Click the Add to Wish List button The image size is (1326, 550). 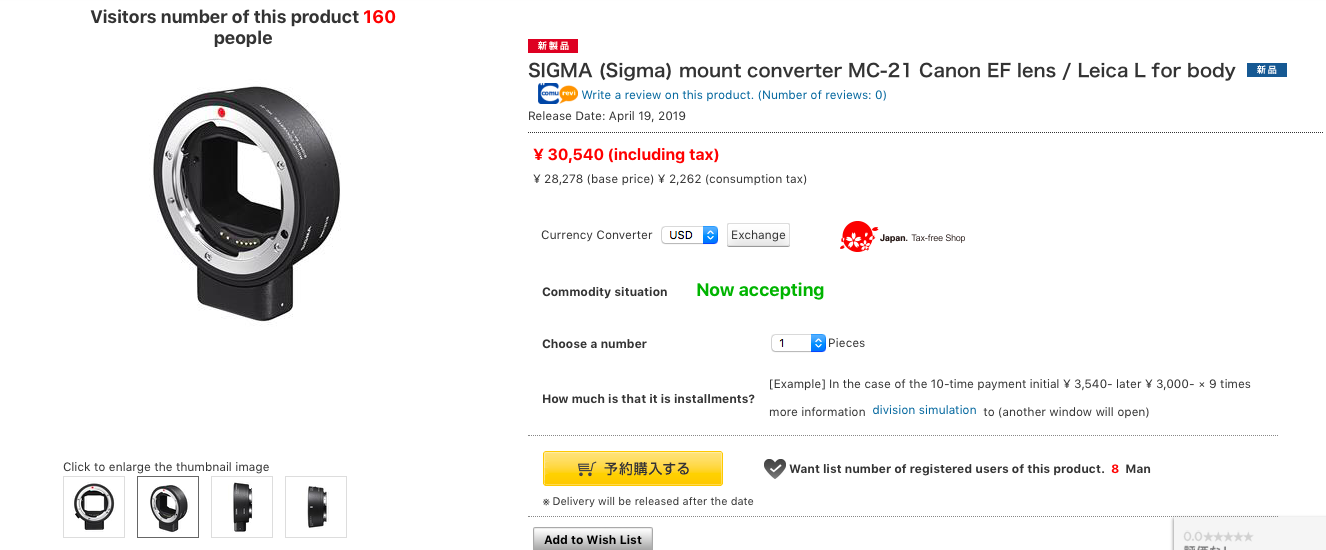(x=593, y=539)
